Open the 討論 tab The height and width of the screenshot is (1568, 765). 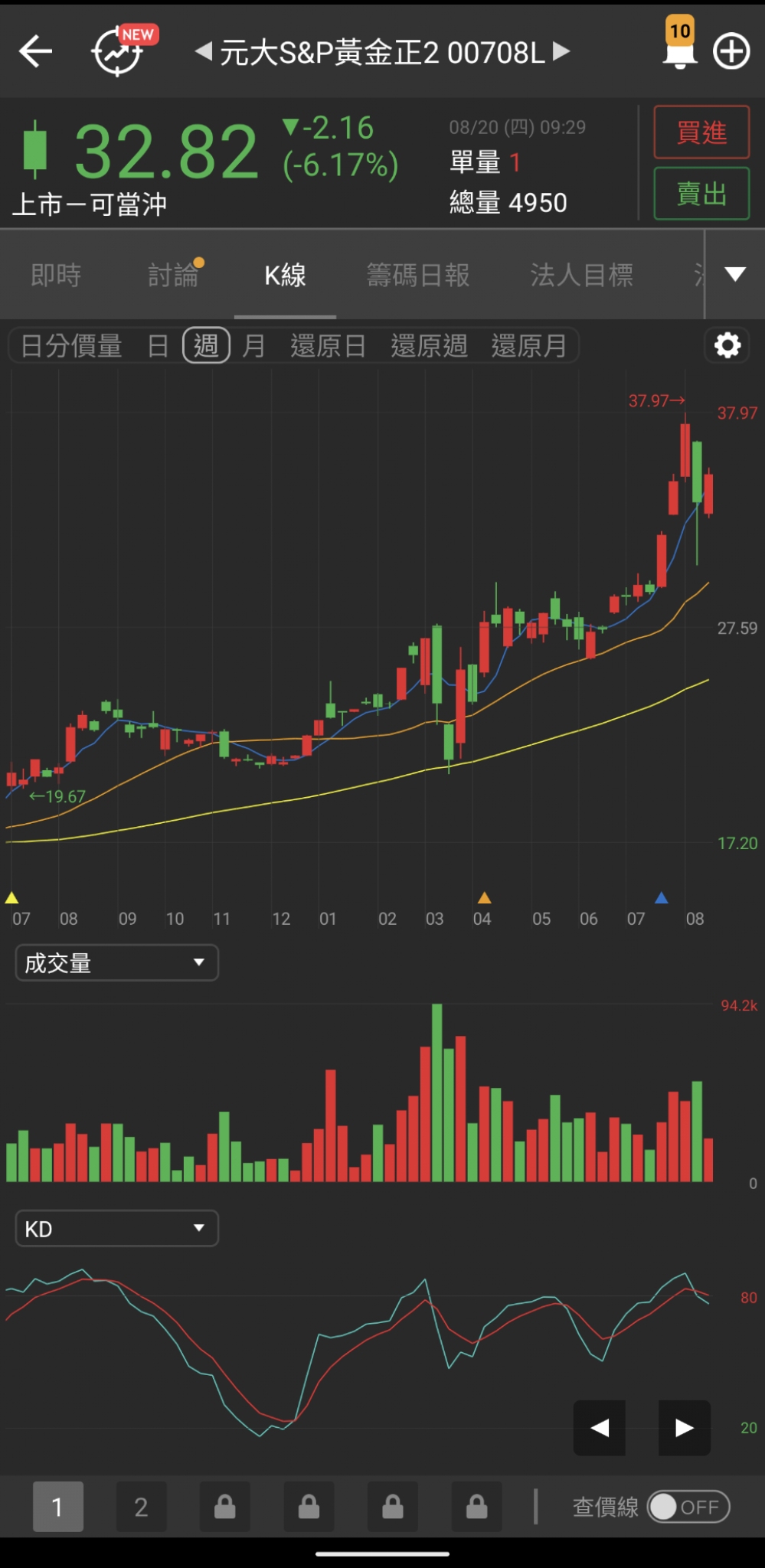[x=173, y=275]
